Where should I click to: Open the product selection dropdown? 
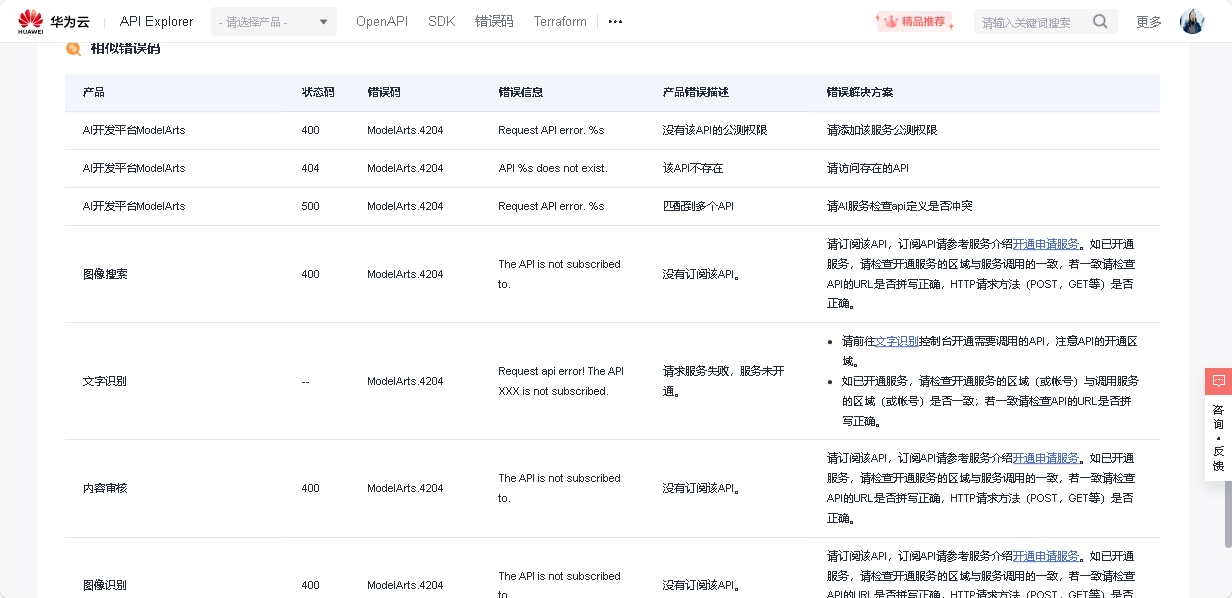click(x=274, y=22)
